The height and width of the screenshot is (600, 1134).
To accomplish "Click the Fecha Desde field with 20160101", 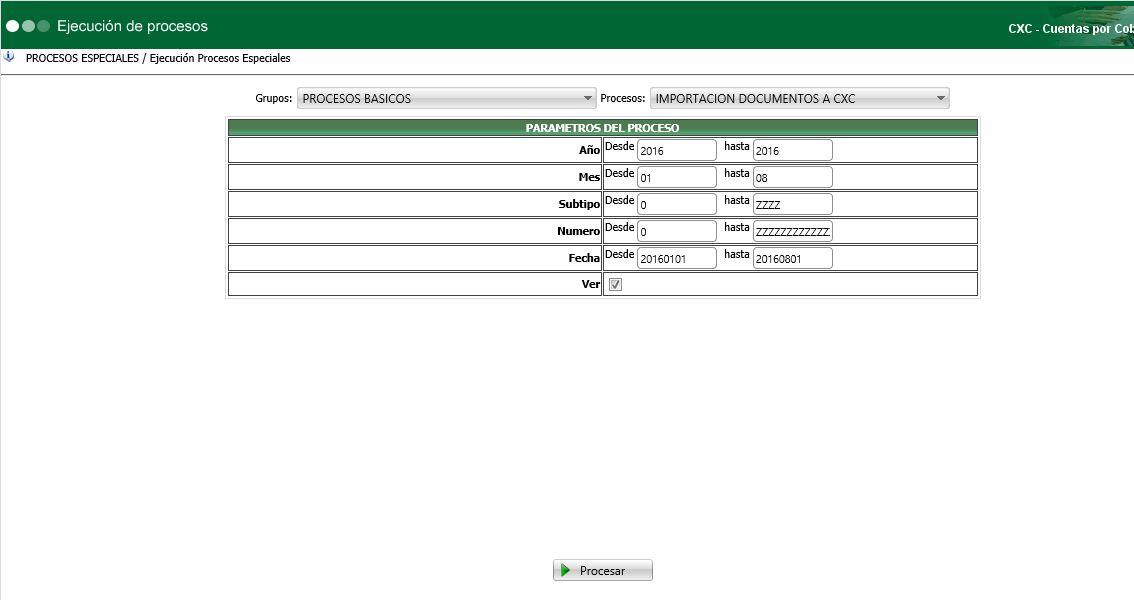I will (677, 258).
